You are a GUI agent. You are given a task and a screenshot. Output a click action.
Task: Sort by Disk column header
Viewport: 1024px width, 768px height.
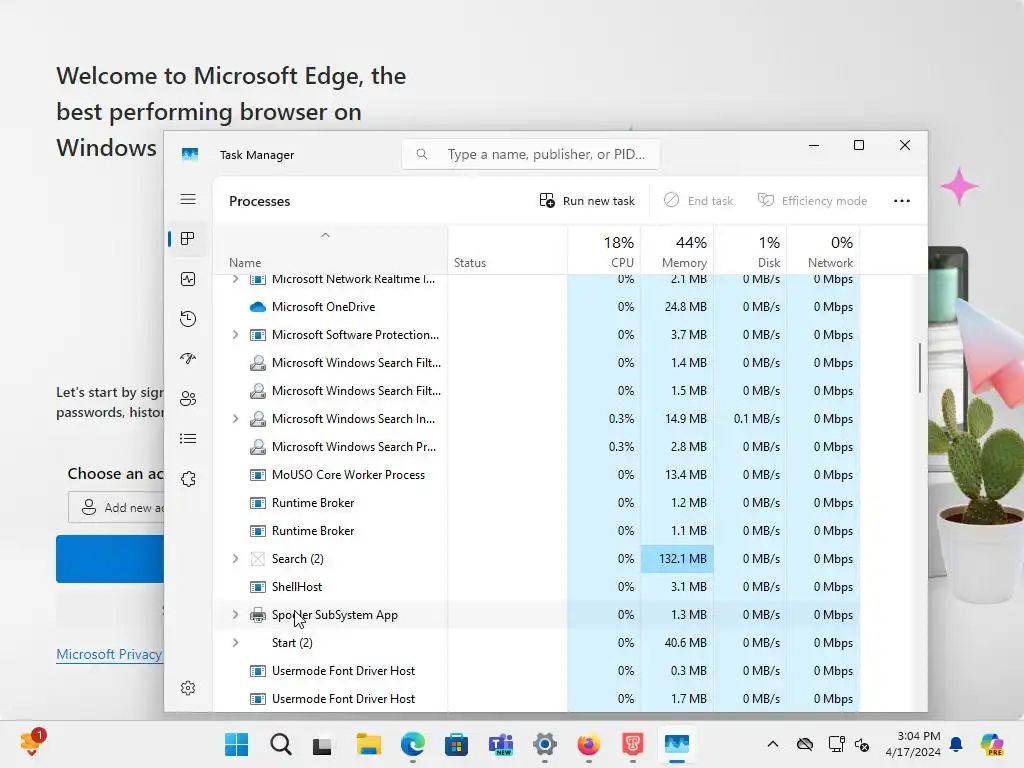tap(750, 251)
